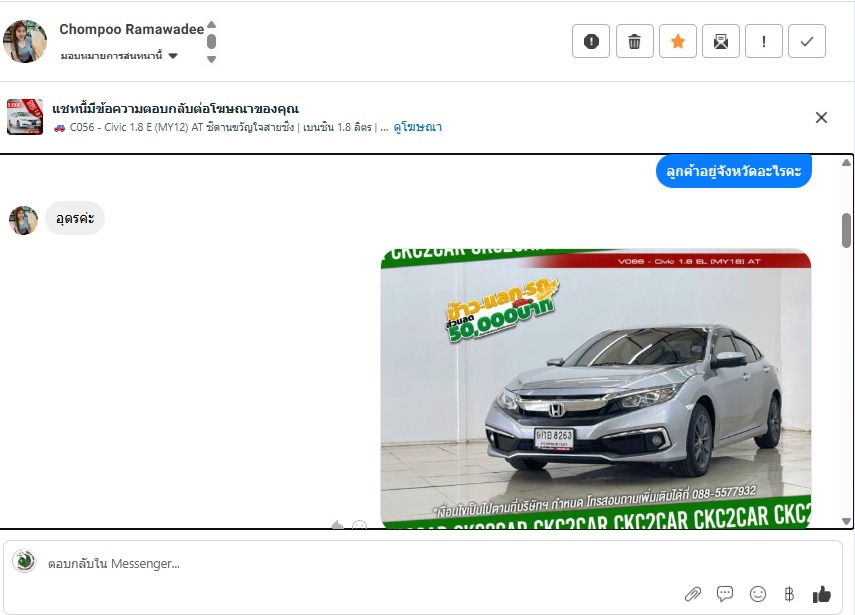855x615 pixels.
Task: Mark conversation unread envelope icon
Action: [720, 41]
